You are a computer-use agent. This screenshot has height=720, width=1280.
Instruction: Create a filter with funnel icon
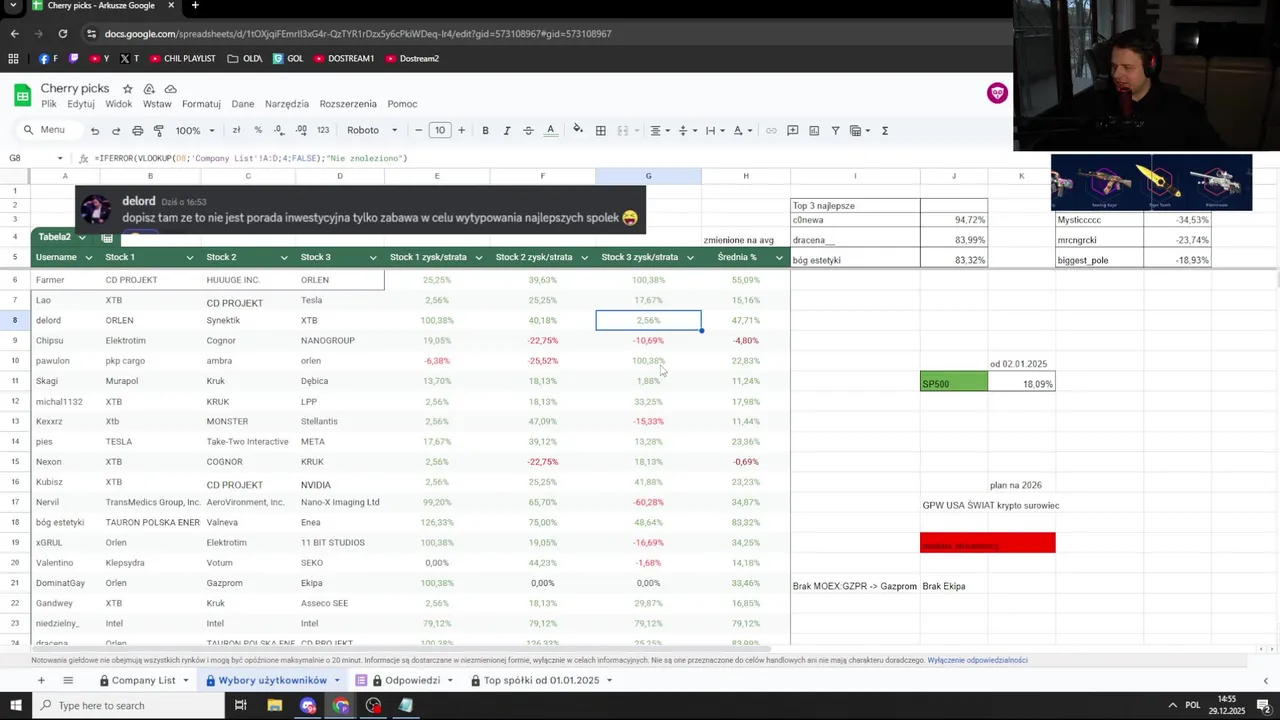click(835, 130)
